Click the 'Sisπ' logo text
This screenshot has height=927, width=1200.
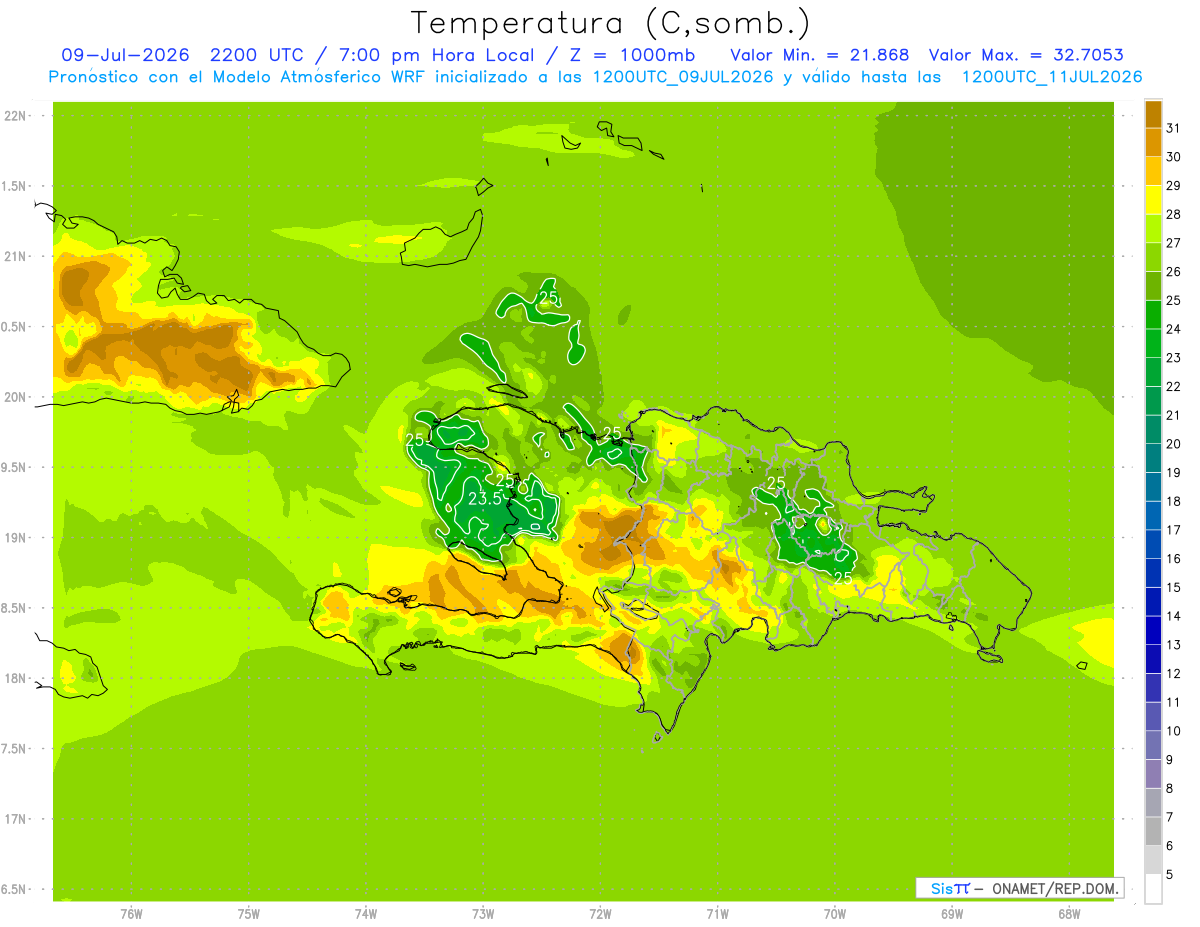click(950, 888)
